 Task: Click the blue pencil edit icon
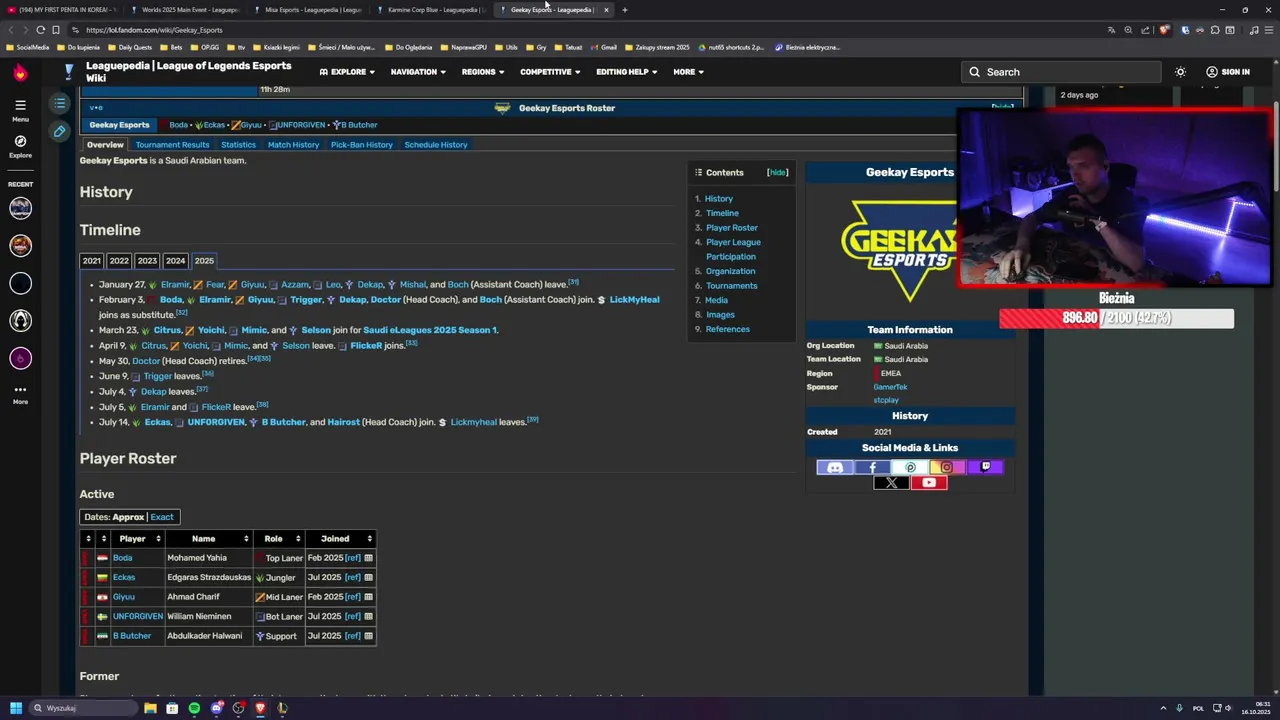point(59,132)
